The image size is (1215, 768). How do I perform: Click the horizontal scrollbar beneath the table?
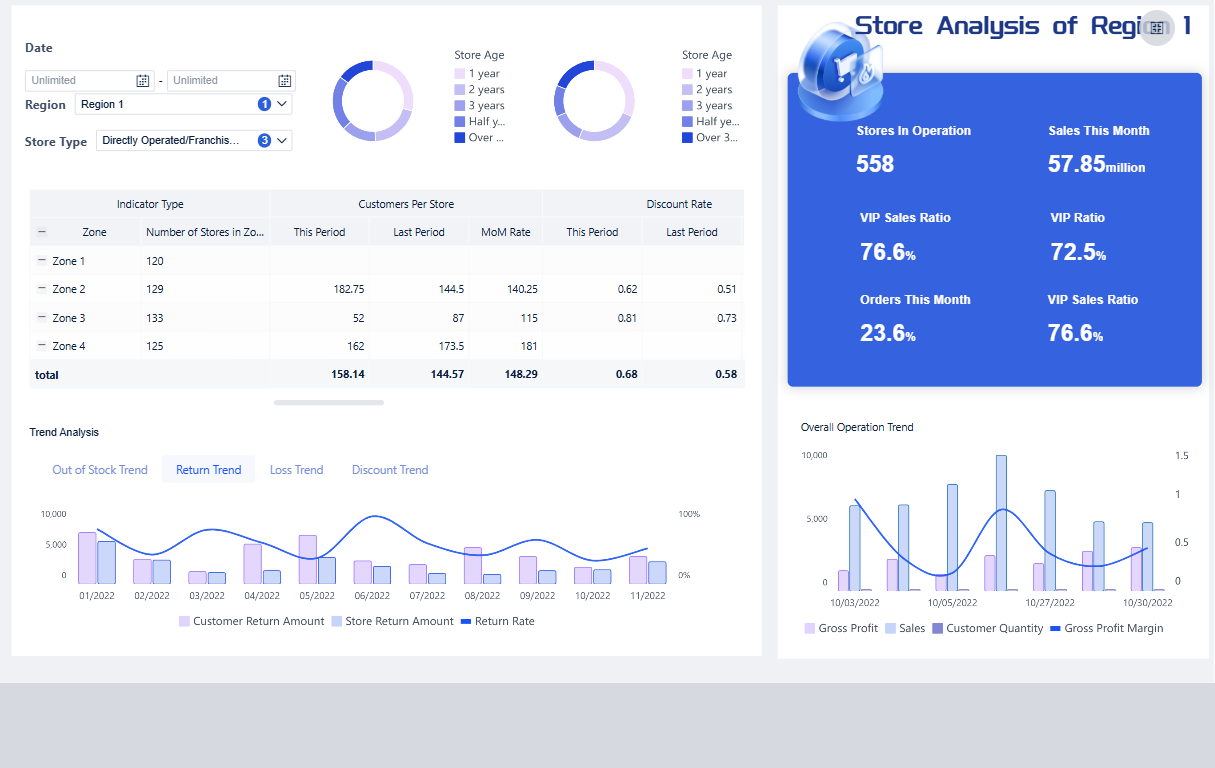pyautogui.click(x=328, y=402)
